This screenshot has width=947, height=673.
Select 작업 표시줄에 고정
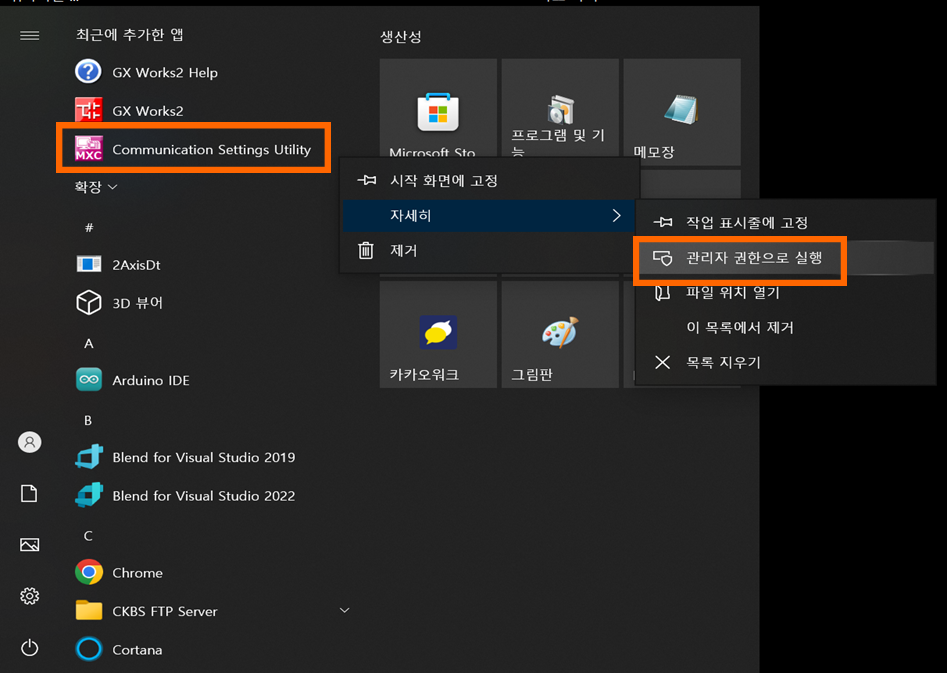click(786, 222)
